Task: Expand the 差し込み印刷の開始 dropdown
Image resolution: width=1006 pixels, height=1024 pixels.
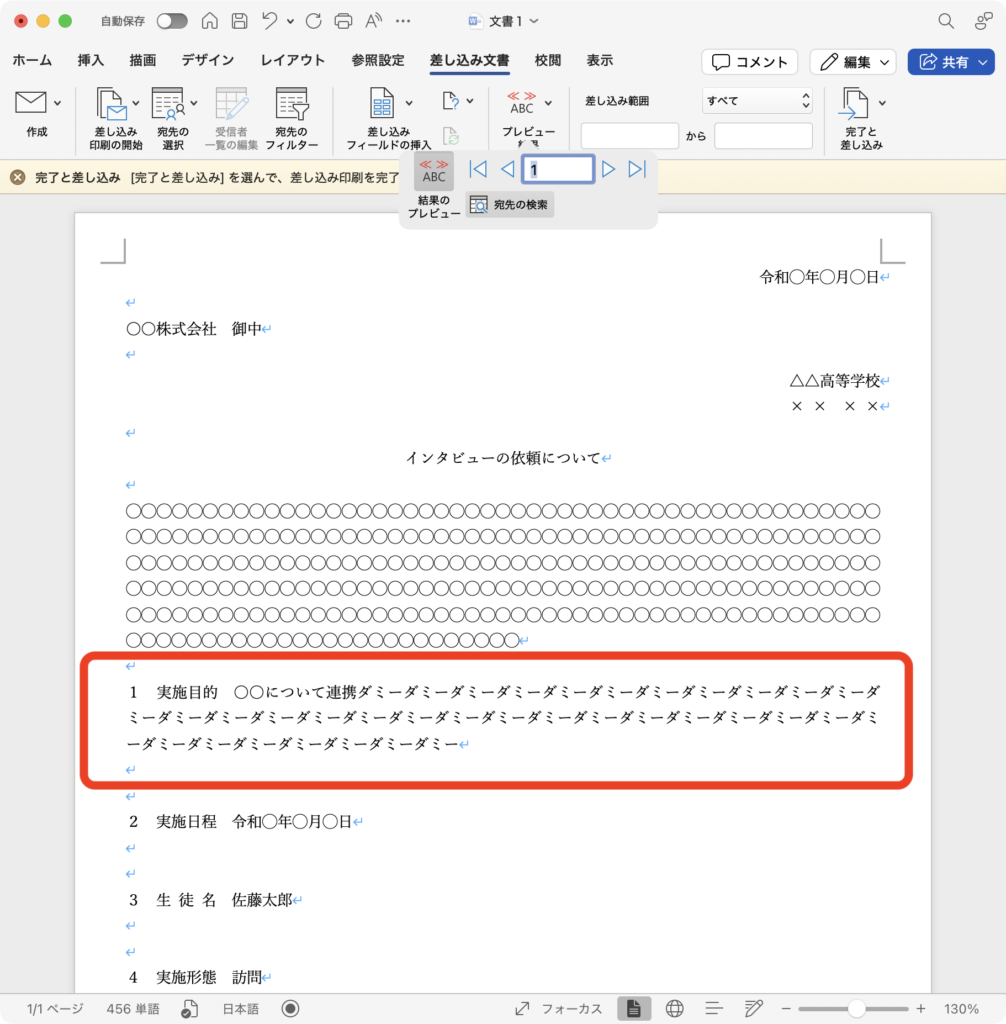Action: pos(135,103)
